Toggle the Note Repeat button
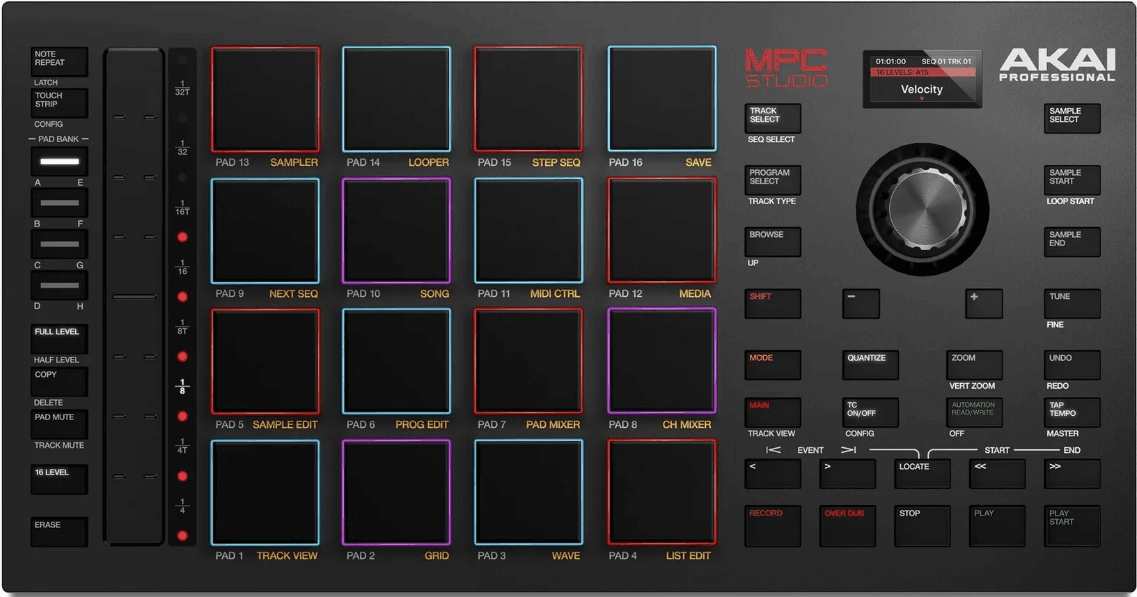Viewport: 1137px width, 597px height. tap(59, 62)
